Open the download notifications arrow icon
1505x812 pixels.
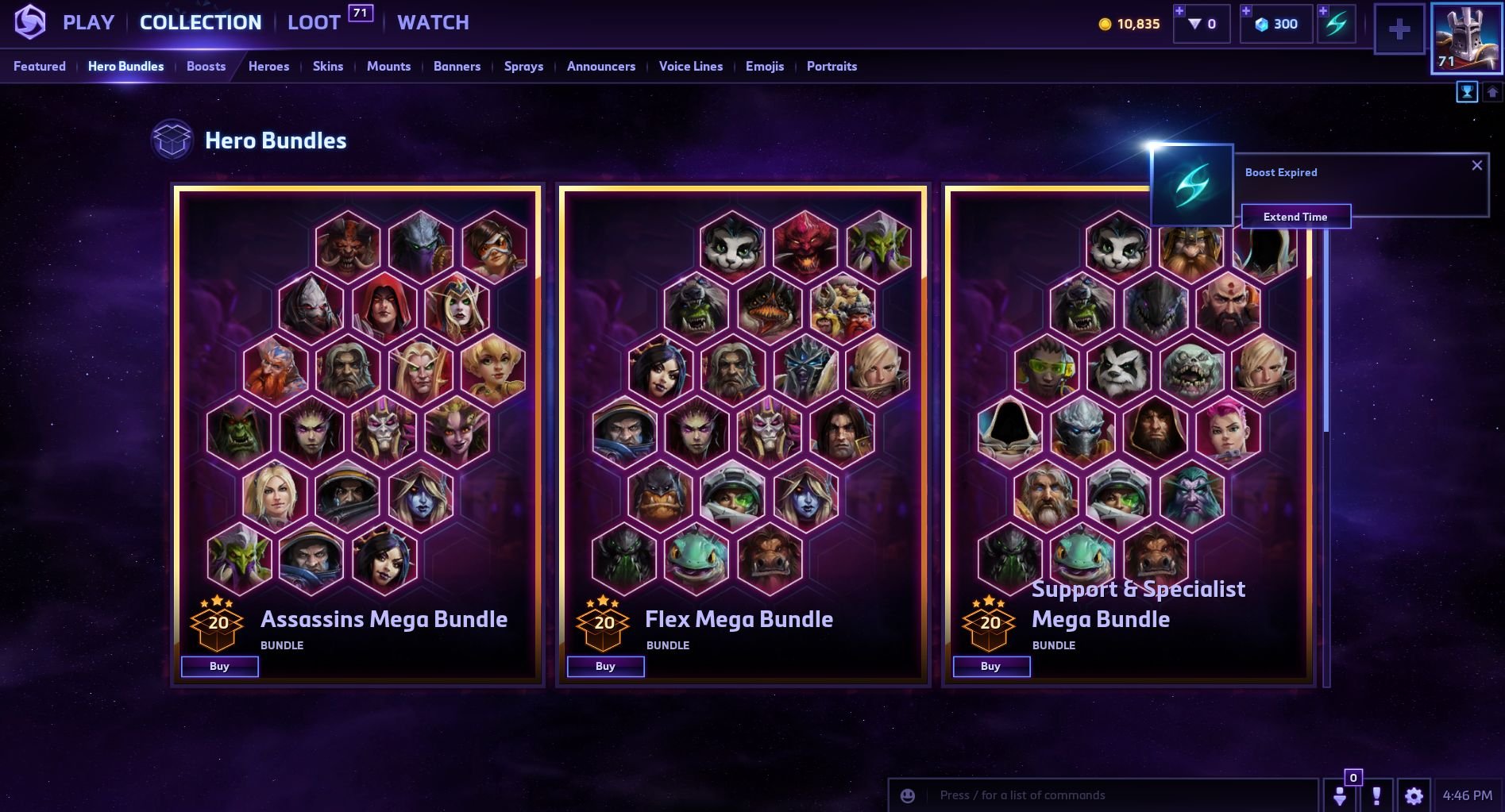1340,795
